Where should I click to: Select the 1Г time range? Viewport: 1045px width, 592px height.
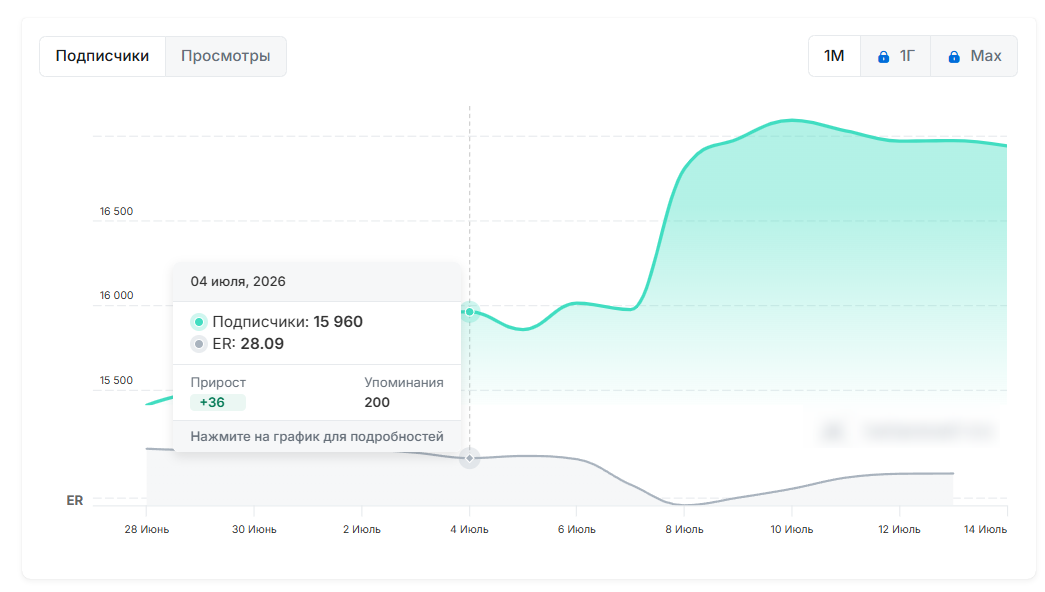(x=896, y=56)
